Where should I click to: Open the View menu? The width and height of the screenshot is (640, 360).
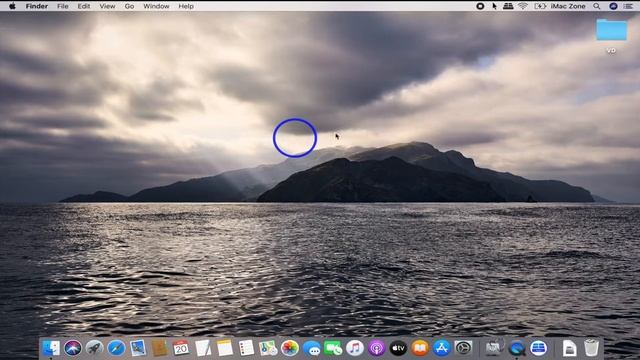point(107,6)
